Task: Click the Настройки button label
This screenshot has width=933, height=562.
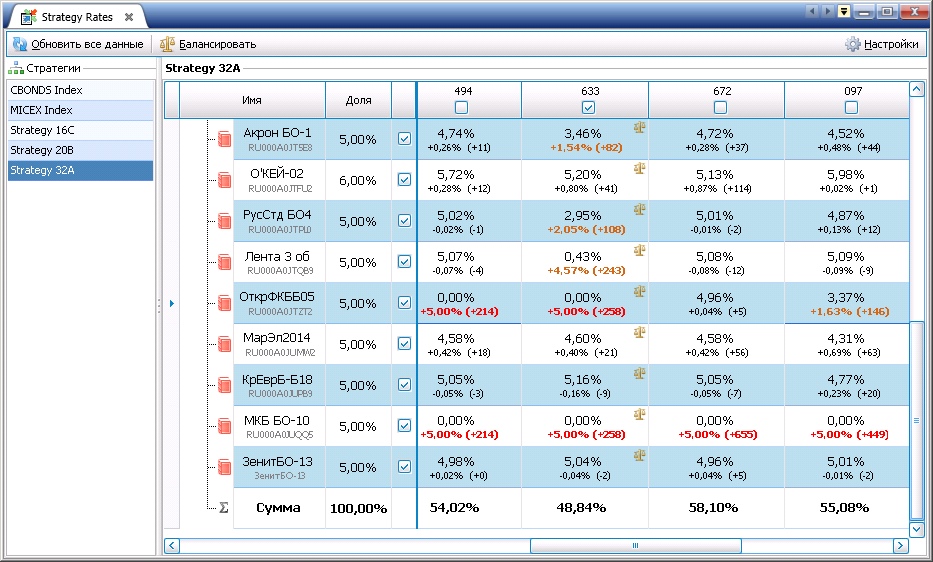Action: coord(891,44)
